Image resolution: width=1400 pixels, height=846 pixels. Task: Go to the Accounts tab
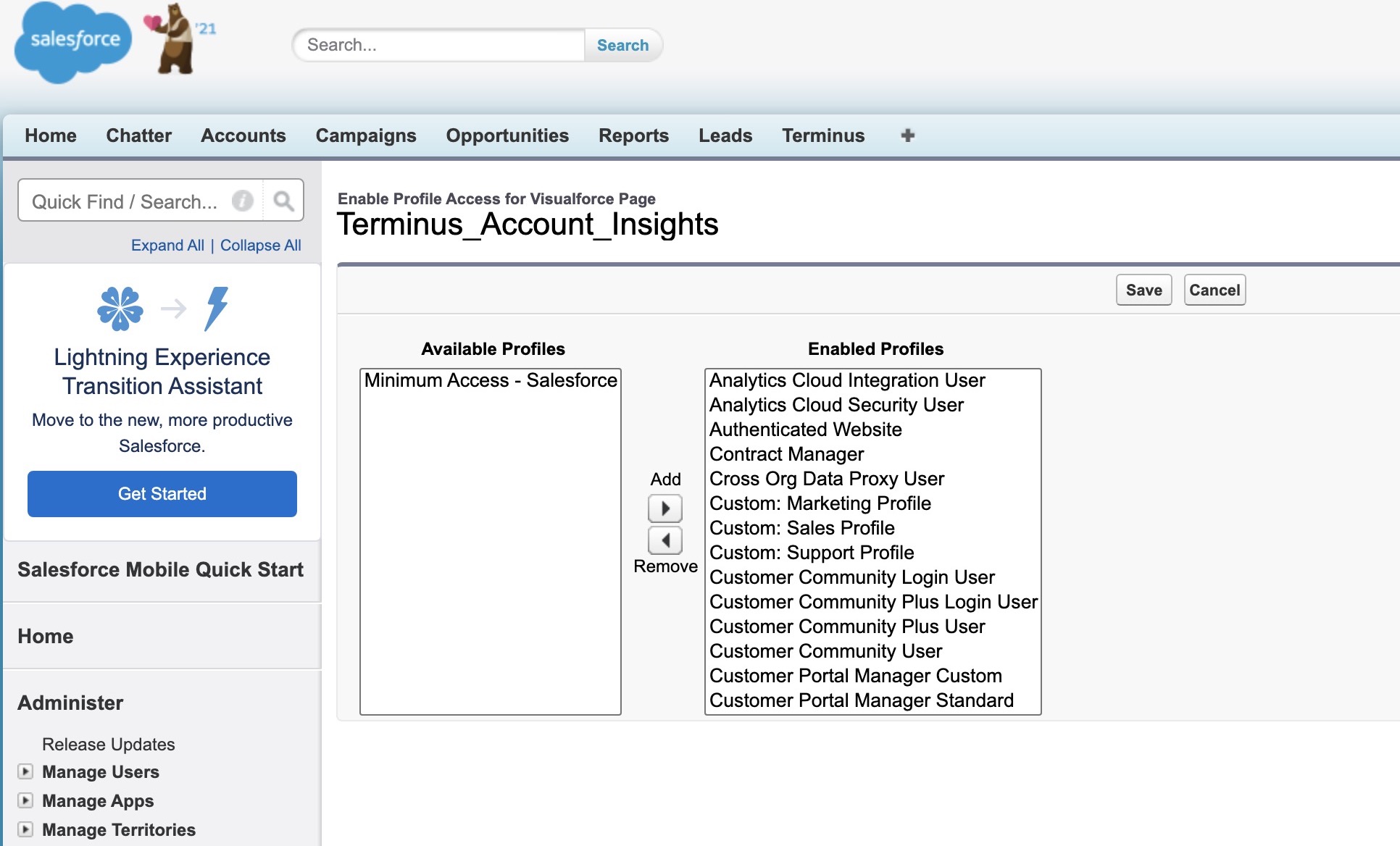pyautogui.click(x=243, y=135)
